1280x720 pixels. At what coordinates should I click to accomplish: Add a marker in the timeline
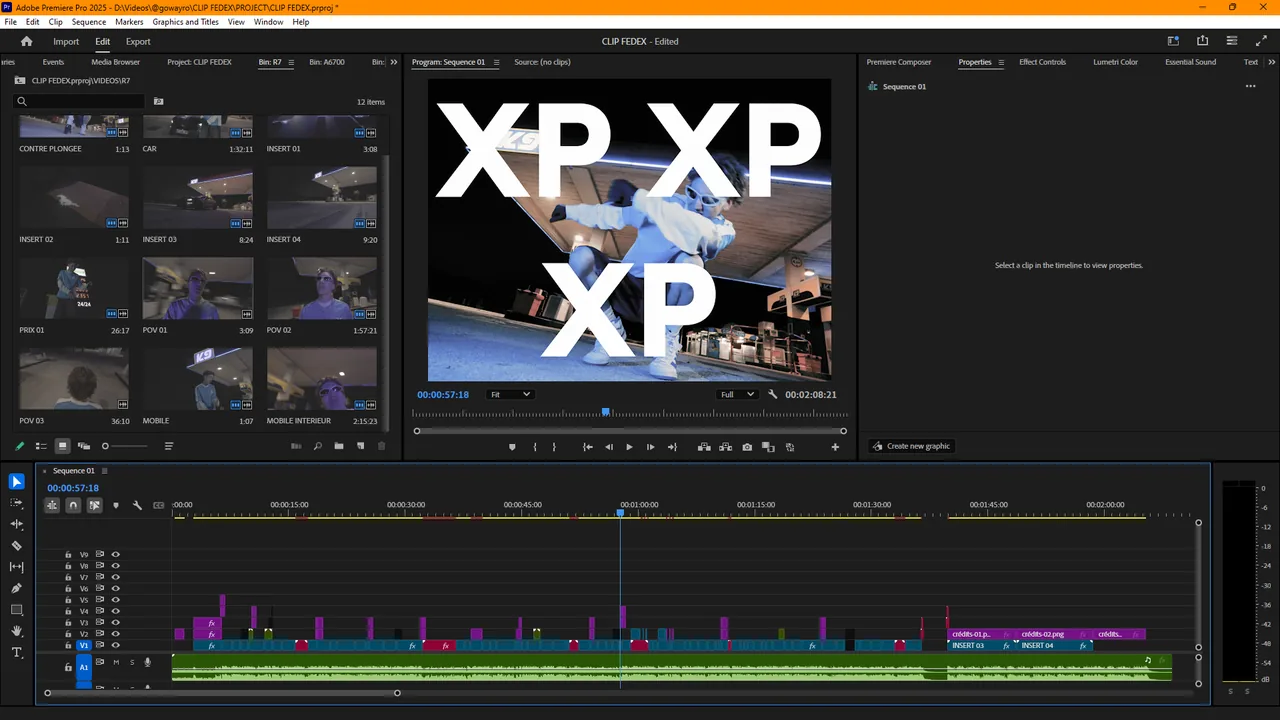click(116, 505)
